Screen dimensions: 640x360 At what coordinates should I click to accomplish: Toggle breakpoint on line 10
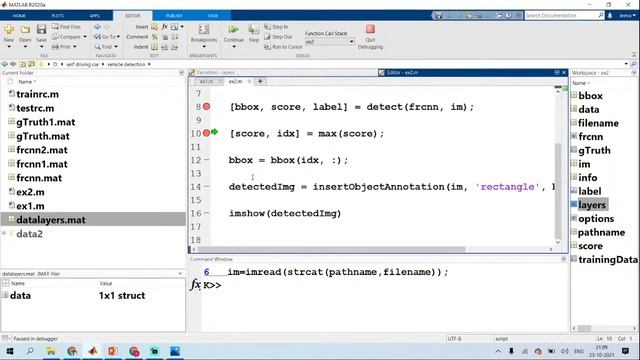pos(207,133)
